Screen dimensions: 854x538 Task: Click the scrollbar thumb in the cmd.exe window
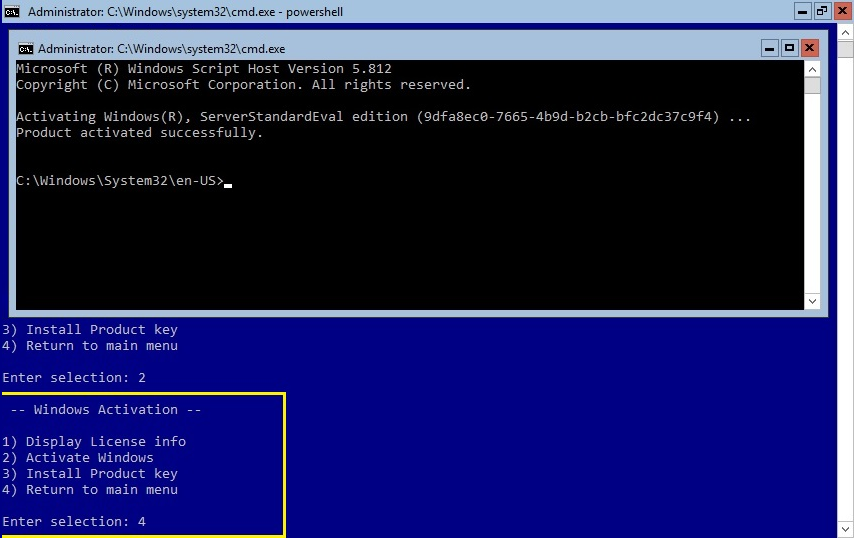coord(812,84)
